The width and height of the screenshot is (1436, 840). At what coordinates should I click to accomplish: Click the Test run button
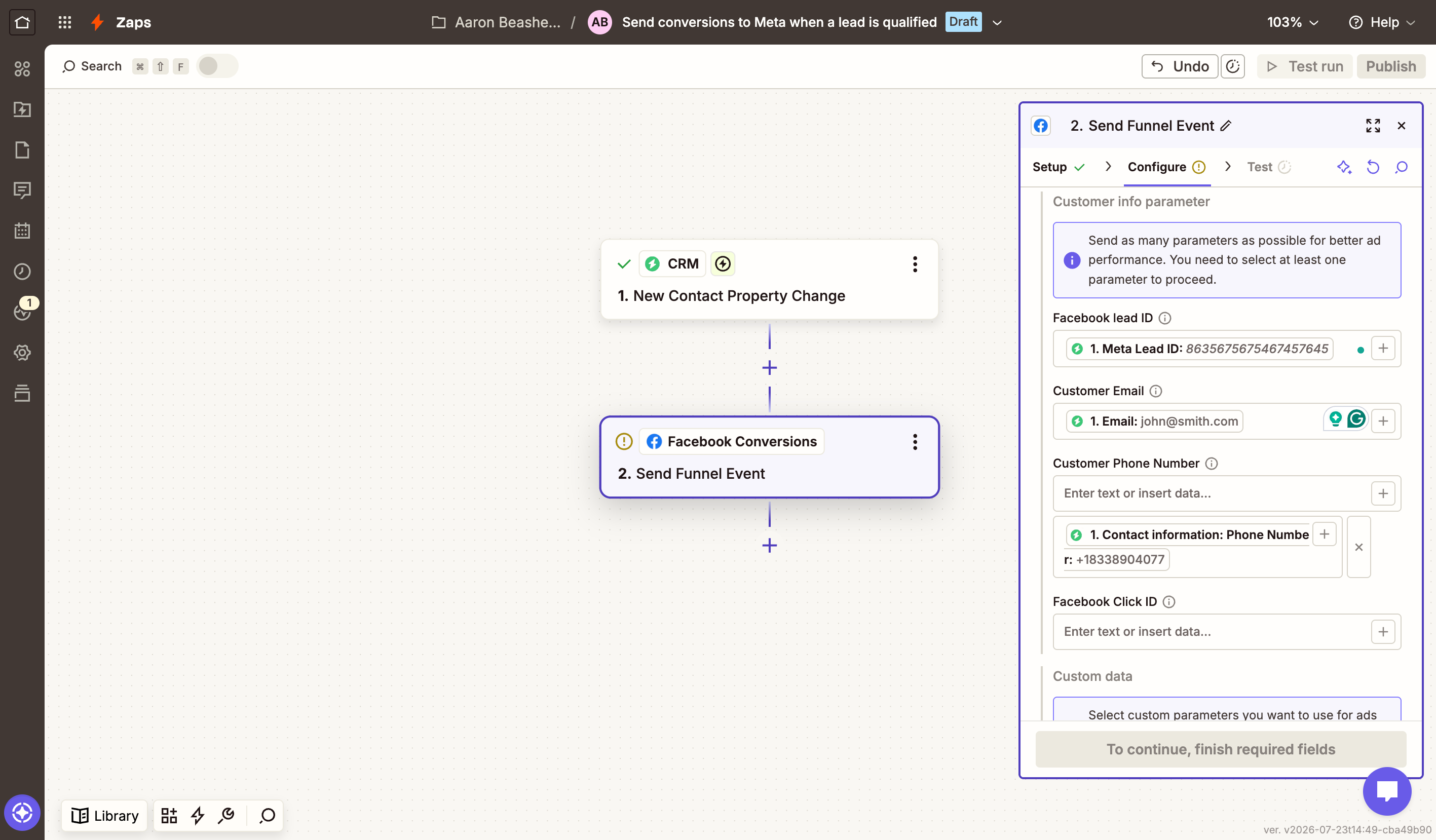point(1304,66)
